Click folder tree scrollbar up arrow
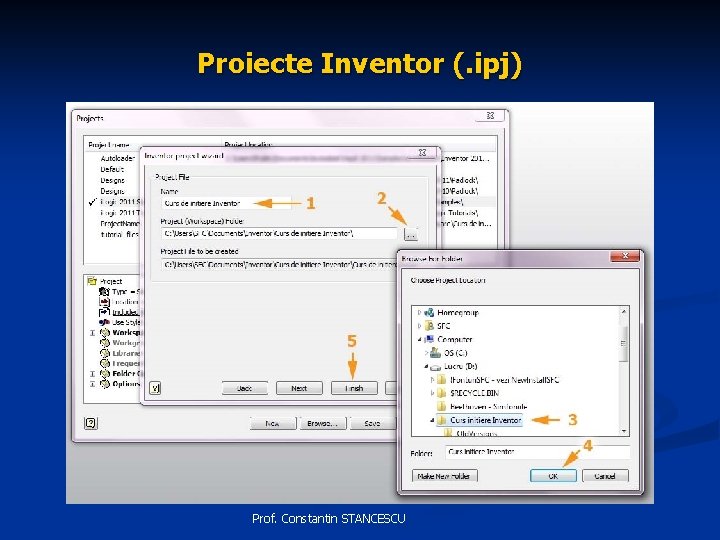This screenshot has width=720, height=540. [x=624, y=311]
